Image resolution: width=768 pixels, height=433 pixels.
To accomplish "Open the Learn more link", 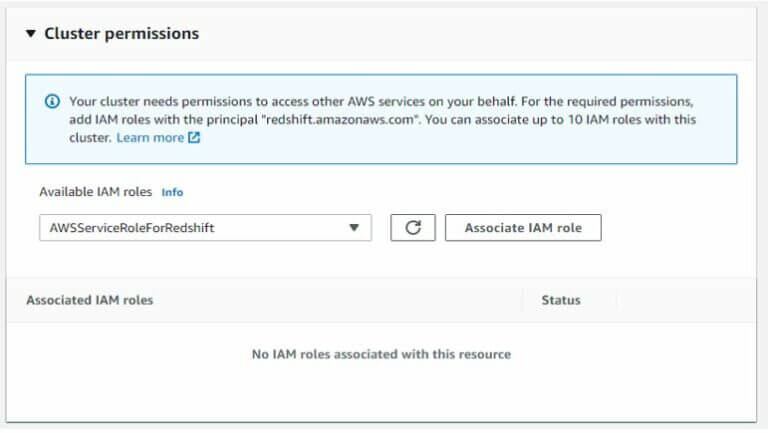I will (150, 138).
